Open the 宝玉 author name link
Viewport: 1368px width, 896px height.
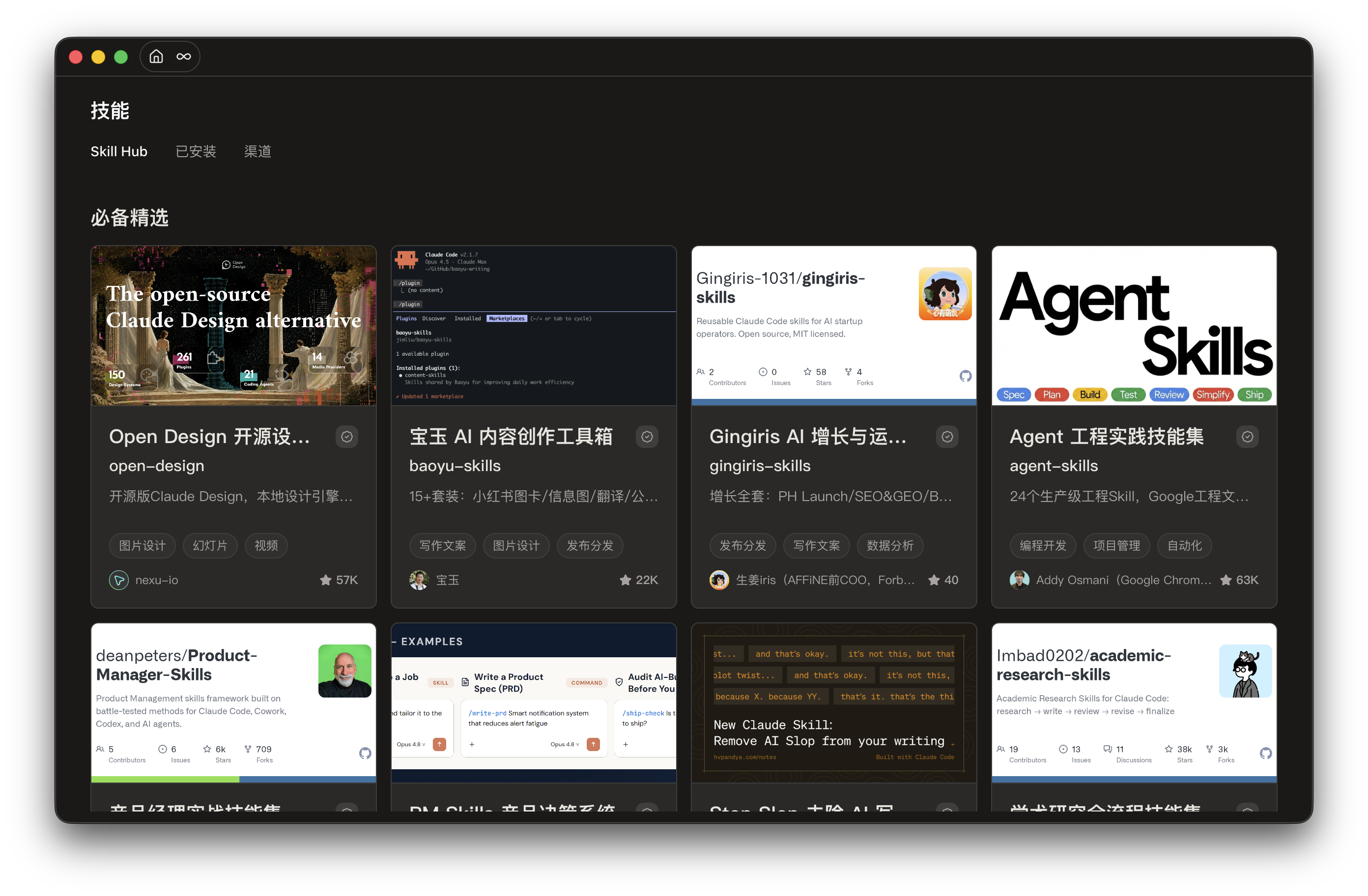pyautogui.click(x=448, y=580)
